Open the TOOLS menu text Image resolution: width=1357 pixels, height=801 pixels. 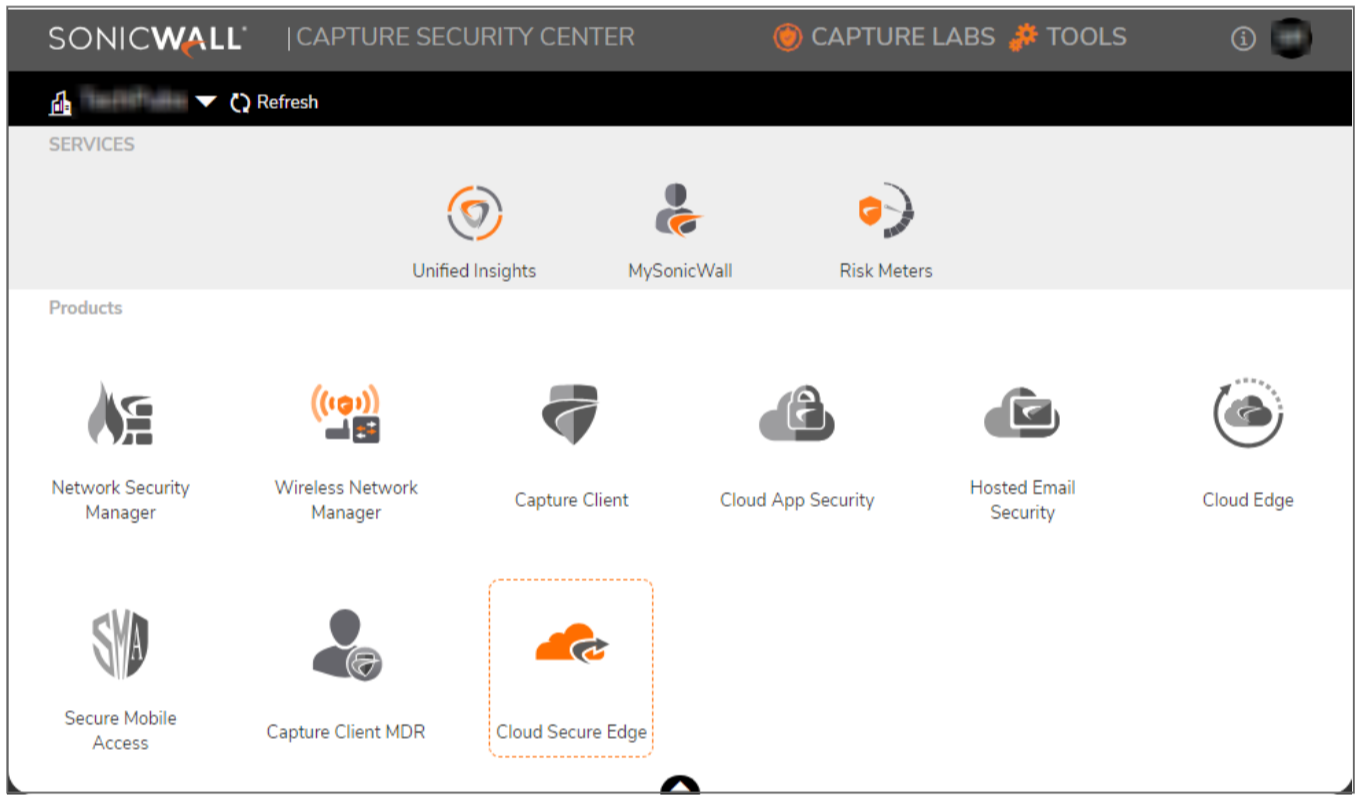point(1087,38)
